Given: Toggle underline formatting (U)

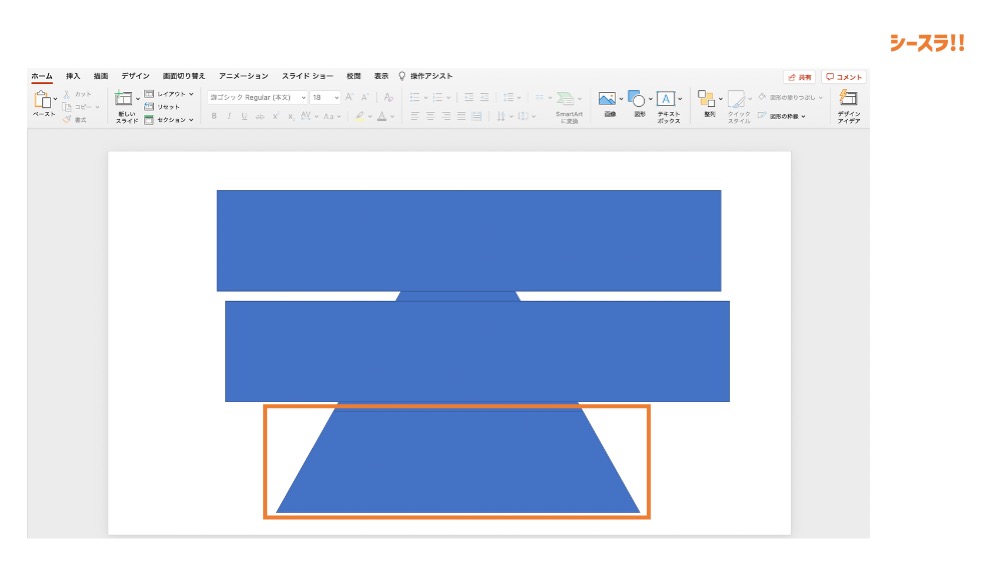Looking at the screenshot, I should click(244, 116).
